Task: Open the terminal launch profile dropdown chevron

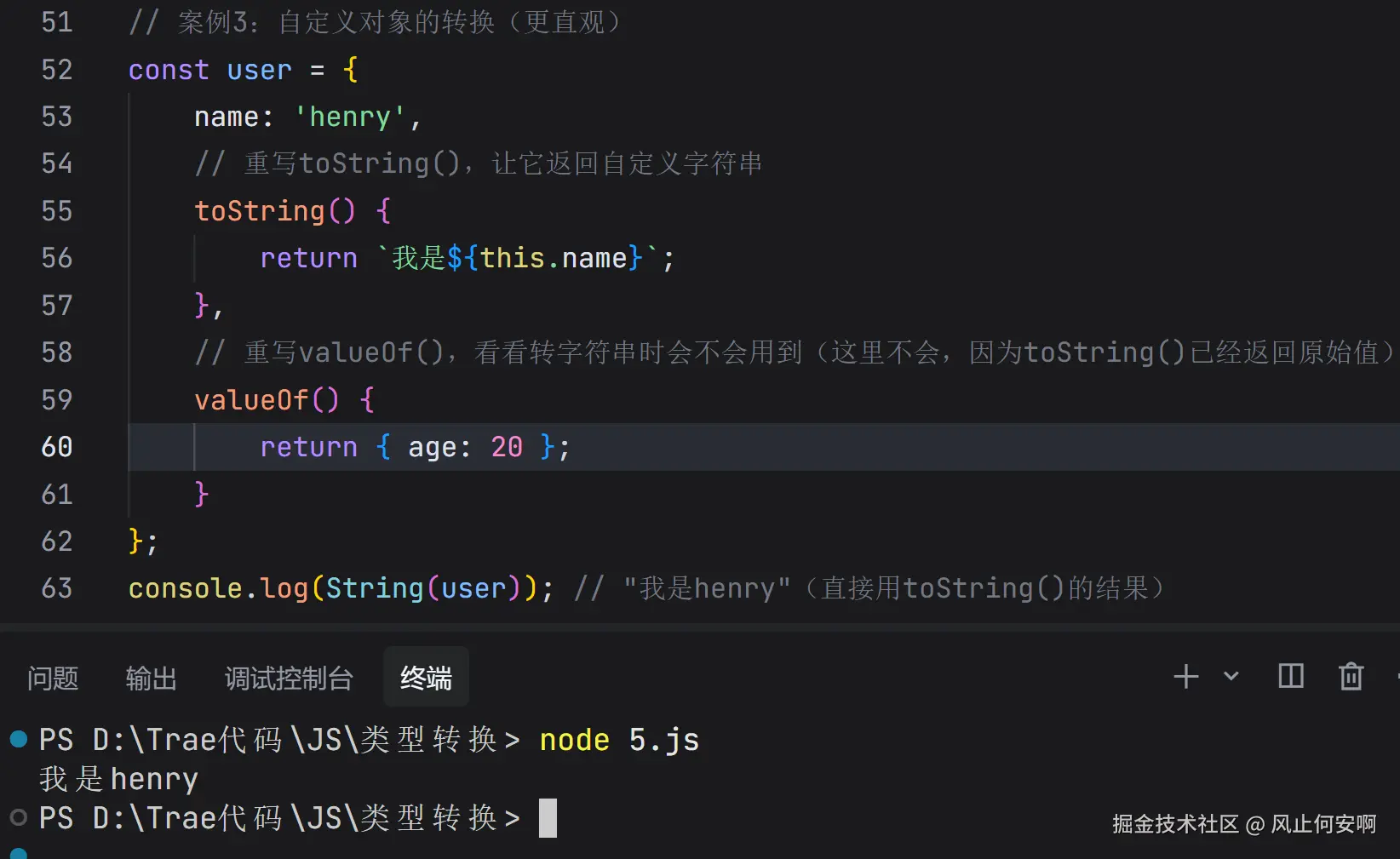Action: pos(1231,677)
